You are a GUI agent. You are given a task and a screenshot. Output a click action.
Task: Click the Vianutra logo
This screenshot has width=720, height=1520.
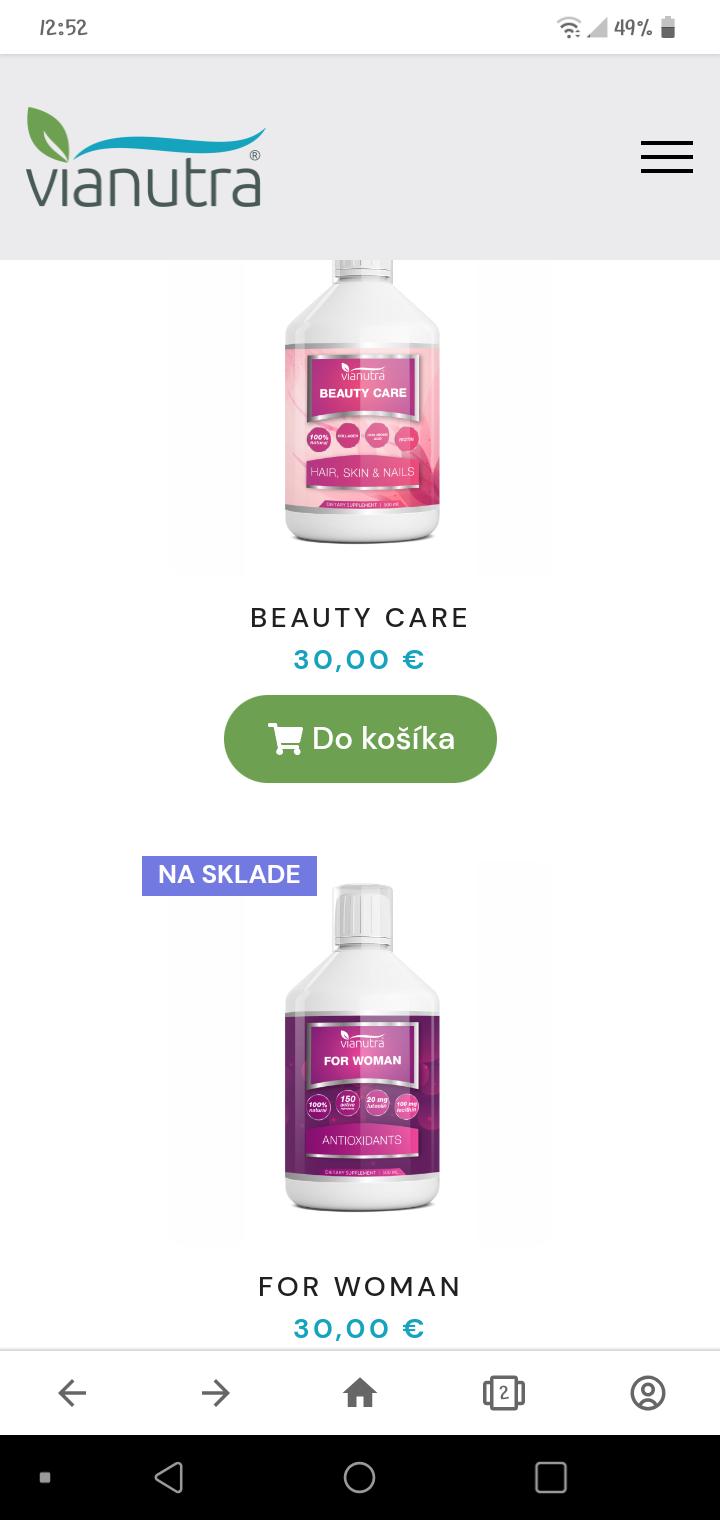(146, 157)
